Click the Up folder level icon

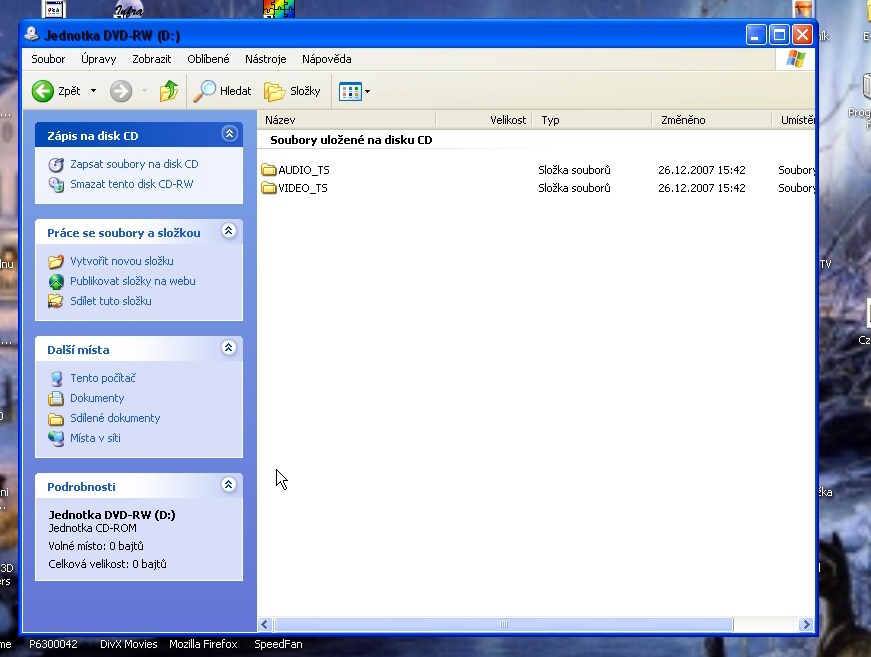[169, 91]
